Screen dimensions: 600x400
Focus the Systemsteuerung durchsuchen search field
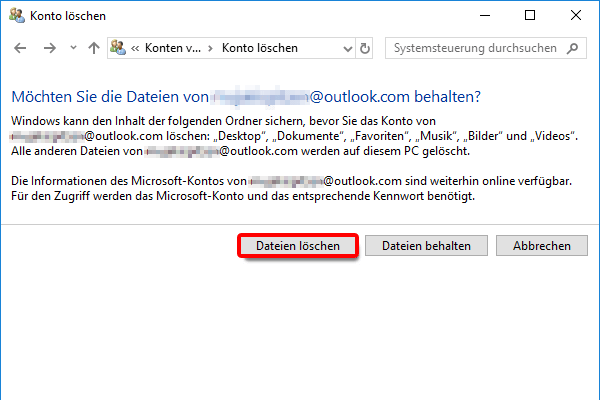(486, 48)
